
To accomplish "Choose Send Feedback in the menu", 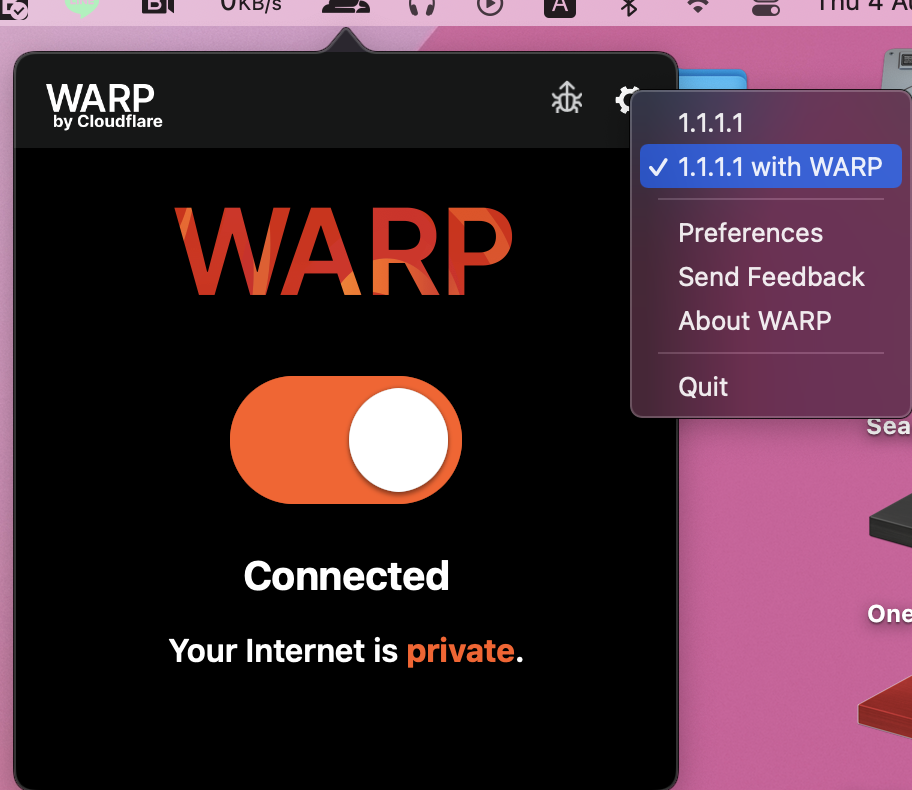I will coord(770,276).
